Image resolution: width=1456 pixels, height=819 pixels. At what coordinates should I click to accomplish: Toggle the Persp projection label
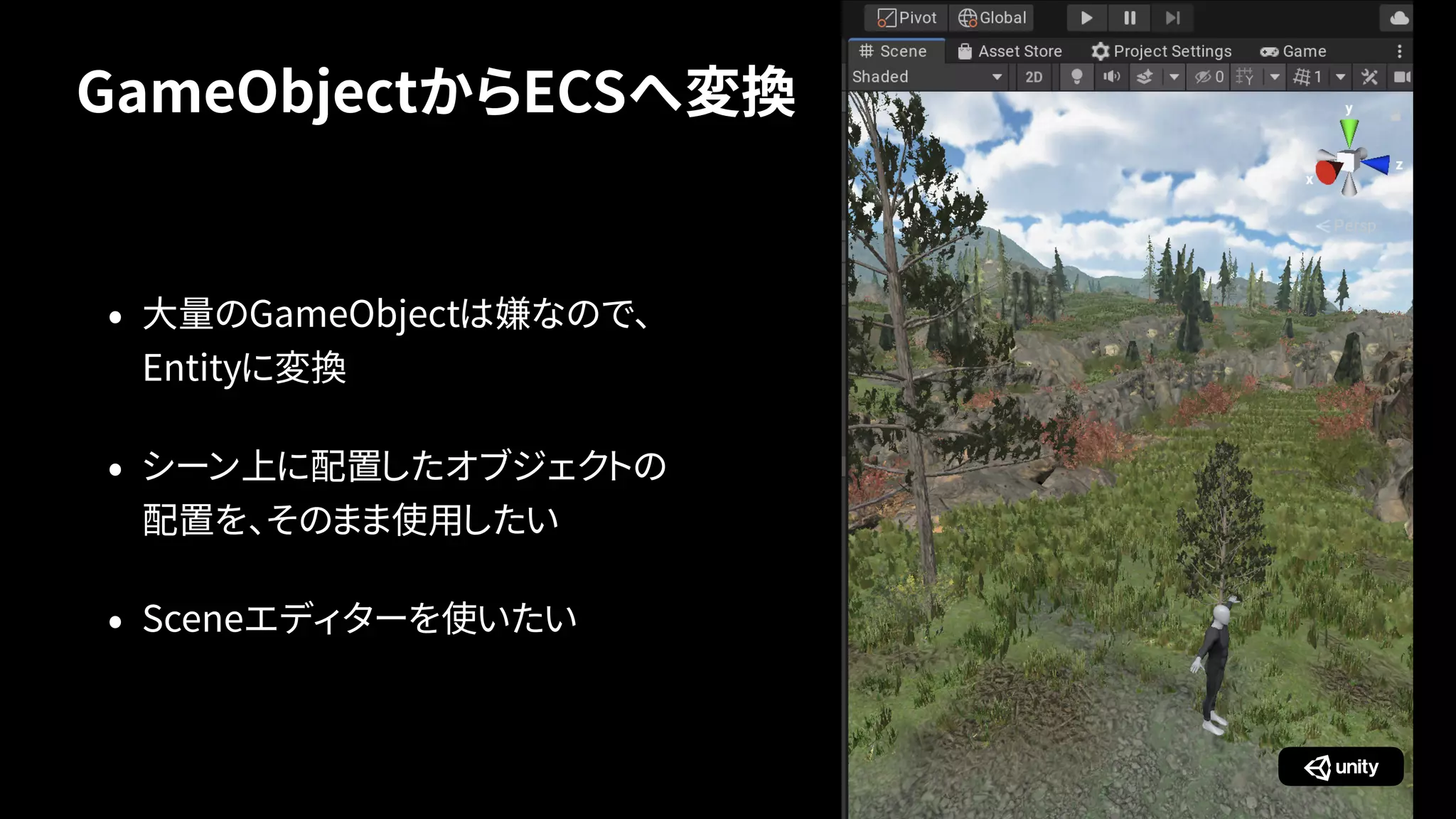pyautogui.click(x=1346, y=226)
